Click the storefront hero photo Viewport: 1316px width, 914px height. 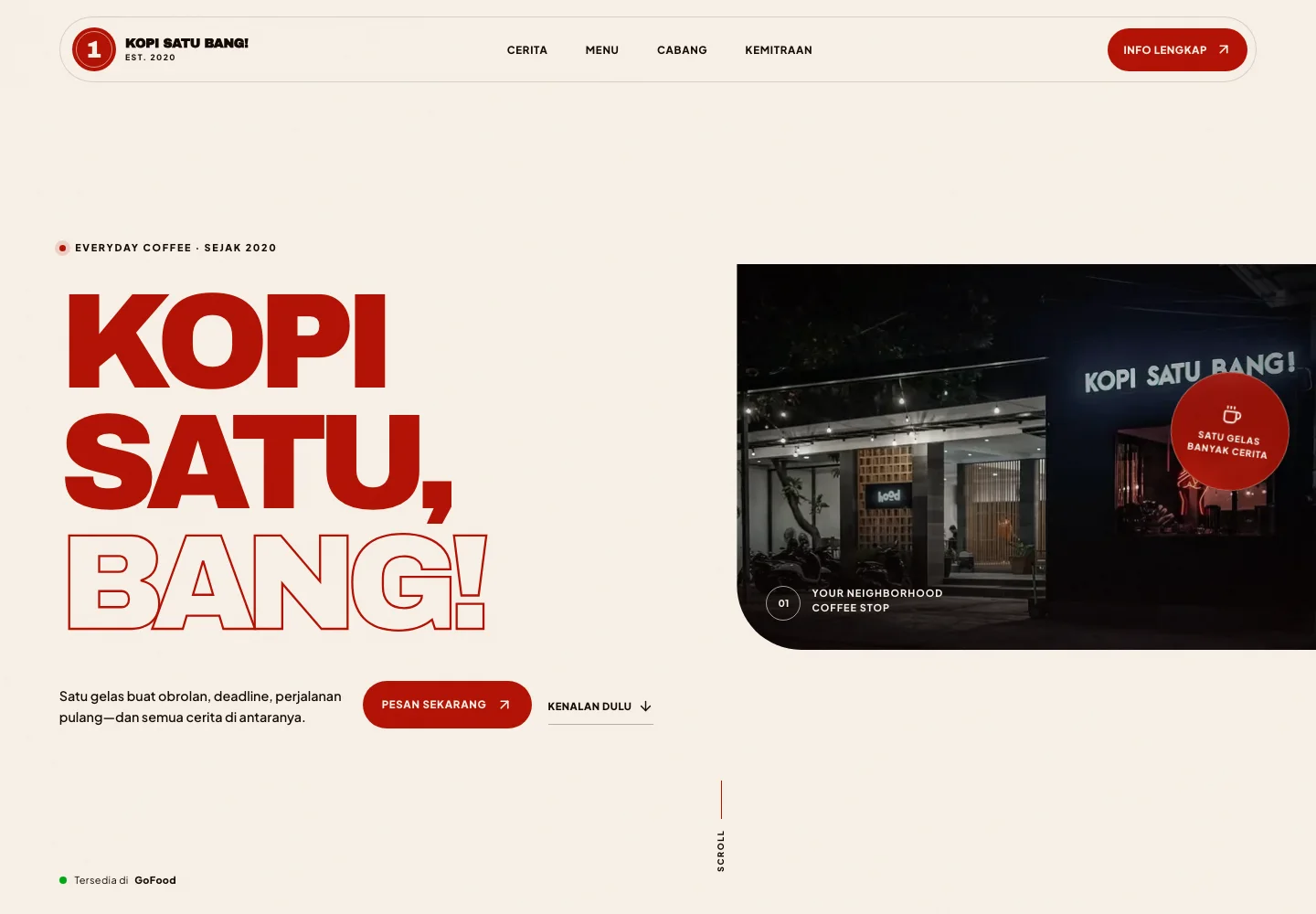(x=1026, y=457)
